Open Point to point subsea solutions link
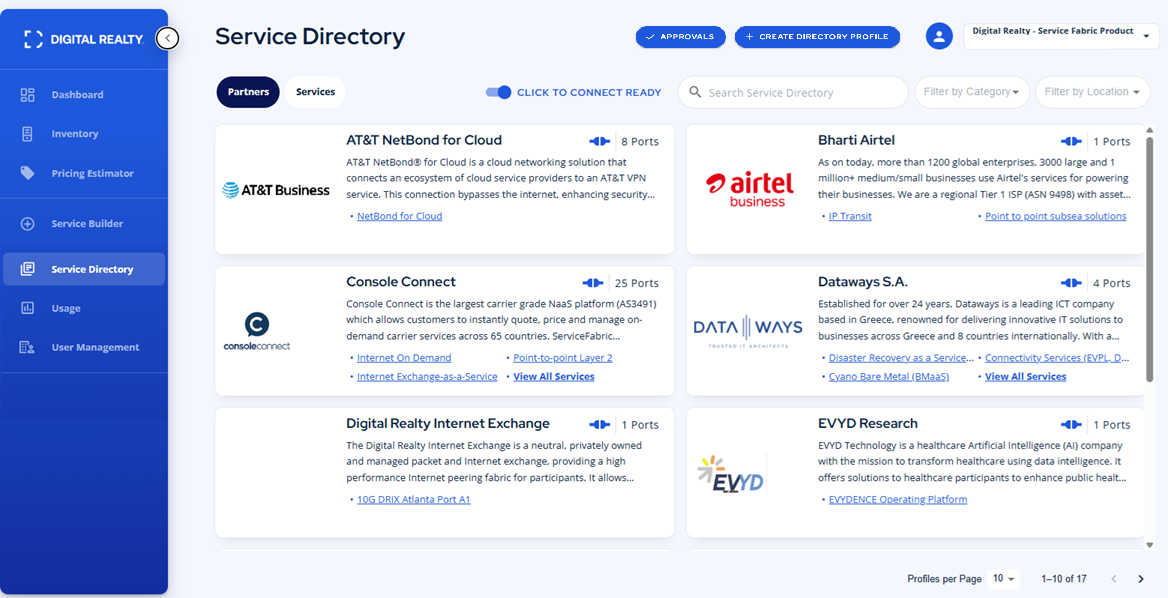The image size is (1168, 598). pos(1056,216)
